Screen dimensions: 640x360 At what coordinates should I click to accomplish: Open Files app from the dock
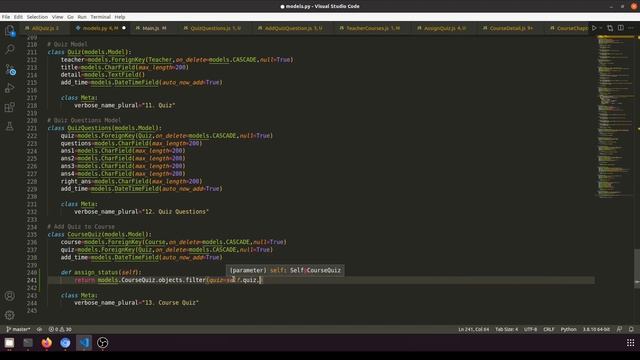(x=9, y=343)
